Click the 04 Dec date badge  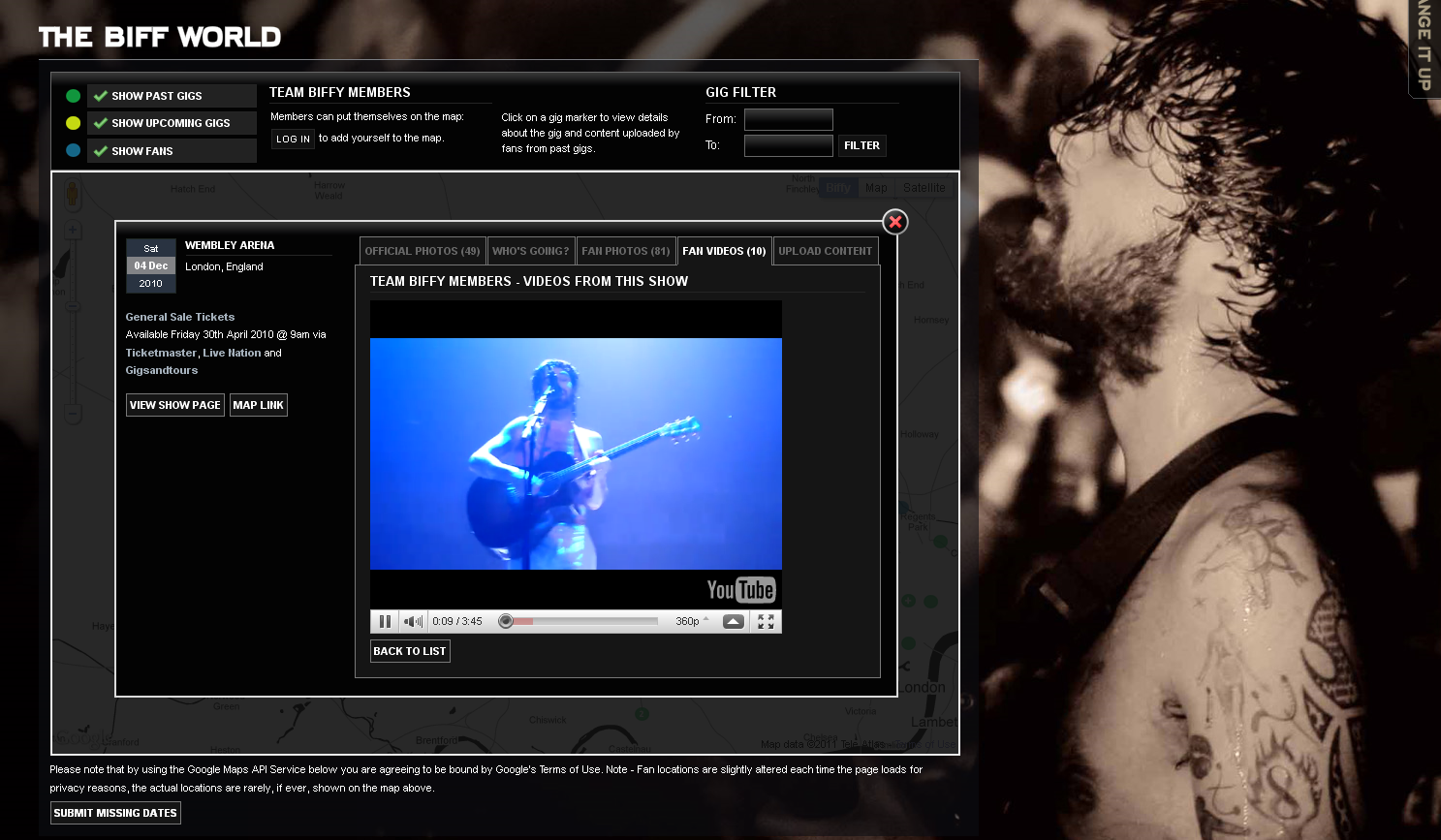tap(151, 265)
